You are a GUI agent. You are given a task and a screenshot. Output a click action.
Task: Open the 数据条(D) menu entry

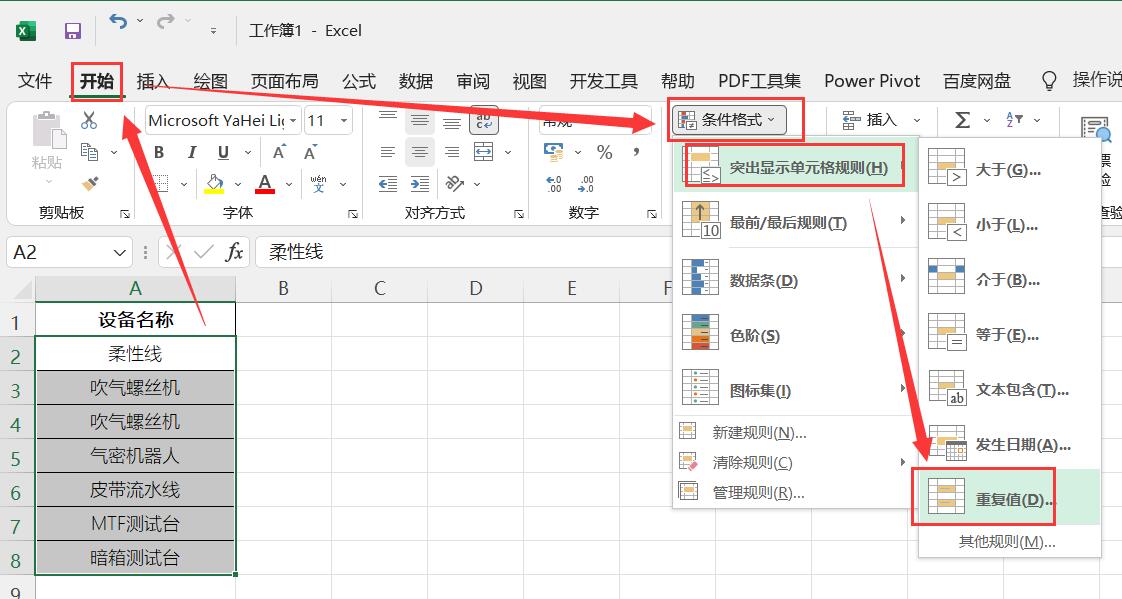(795, 279)
